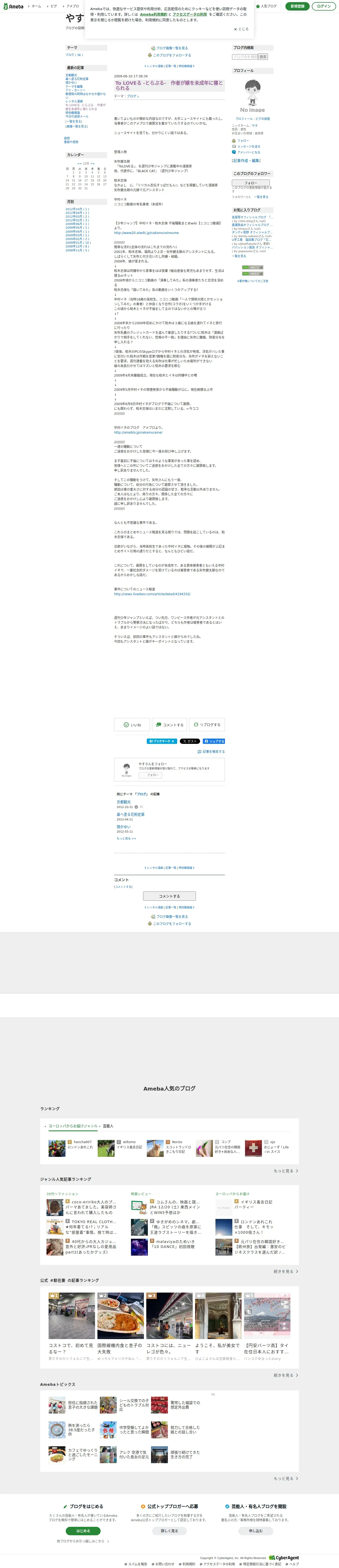Screen dimensions: 339x1568
Task: Open related article 京都観光
Action: (124, 802)
